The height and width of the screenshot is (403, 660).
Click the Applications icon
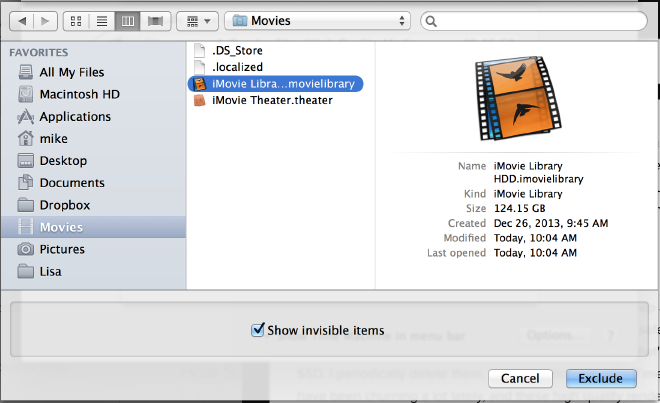tap(26, 117)
